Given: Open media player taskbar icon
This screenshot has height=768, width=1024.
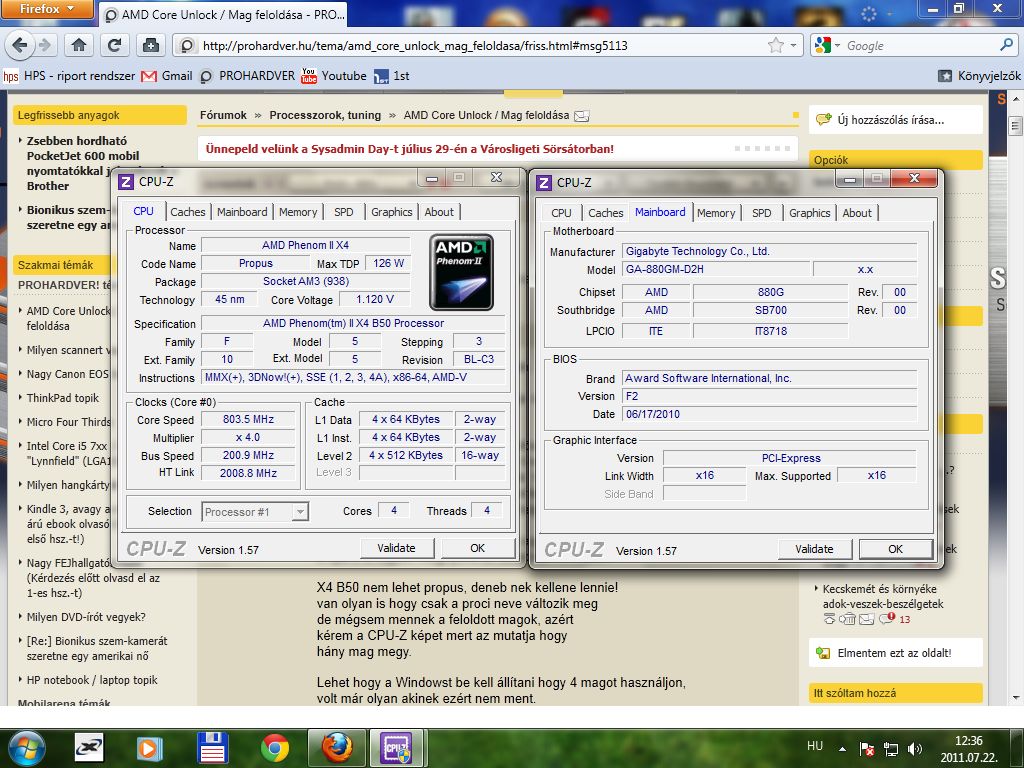Looking at the screenshot, I should (149, 748).
